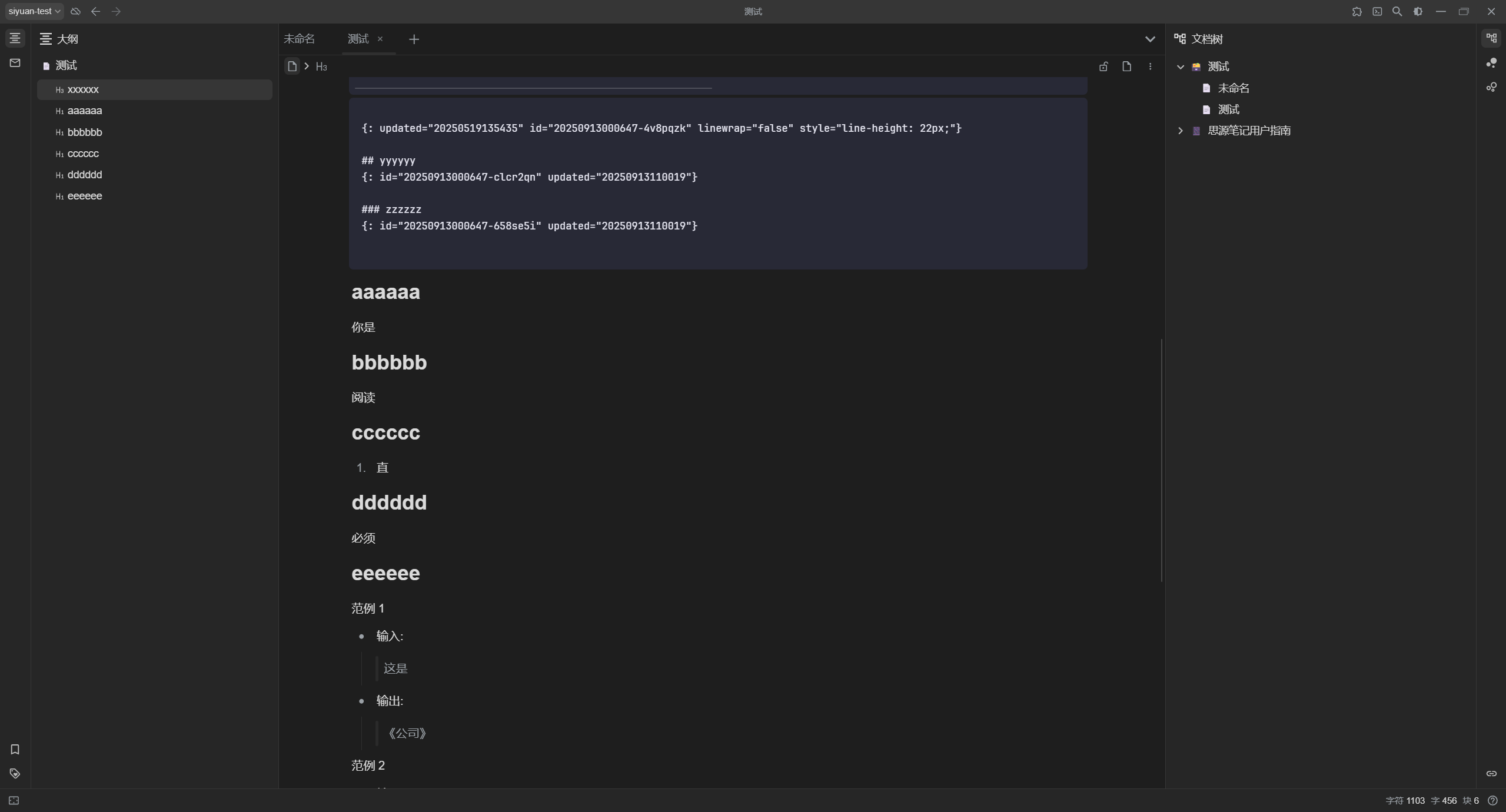This screenshot has width=1506, height=812.
Task: Click the search magnifier icon in title bar
Action: 1397,11
